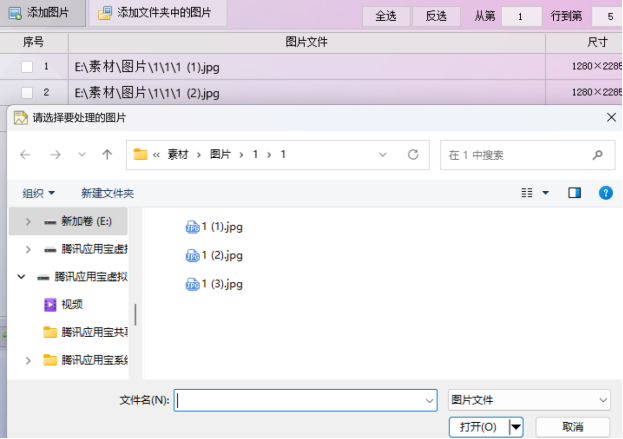Click the 添加图片 button
The height and width of the screenshot is (439, 623).
click(x=42, y=13)
